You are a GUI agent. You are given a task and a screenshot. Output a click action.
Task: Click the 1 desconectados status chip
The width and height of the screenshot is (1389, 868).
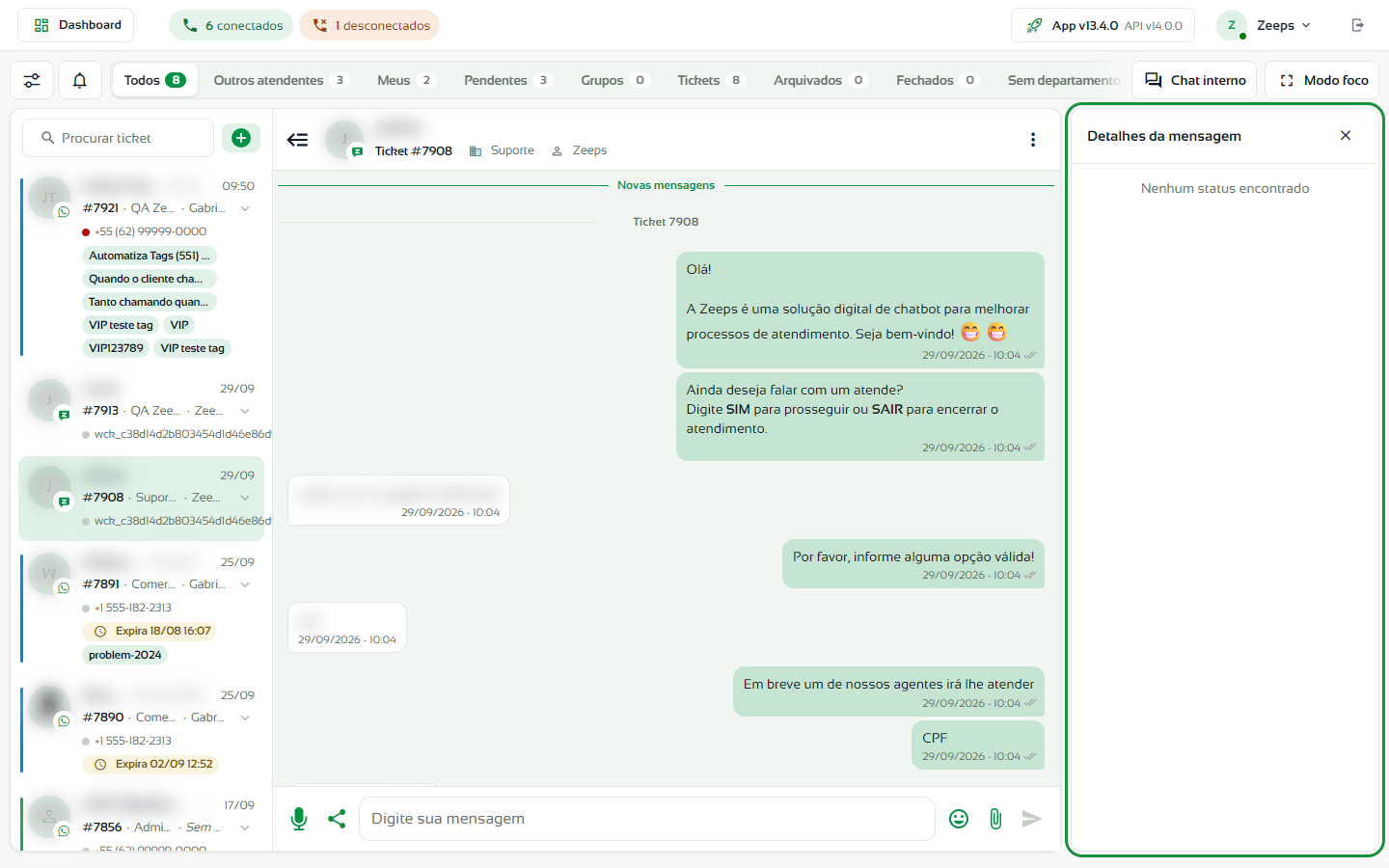tap(369, 25)
